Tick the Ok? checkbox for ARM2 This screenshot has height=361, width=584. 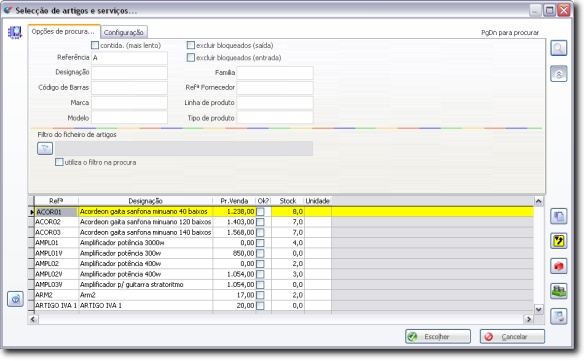click(260, 295)
